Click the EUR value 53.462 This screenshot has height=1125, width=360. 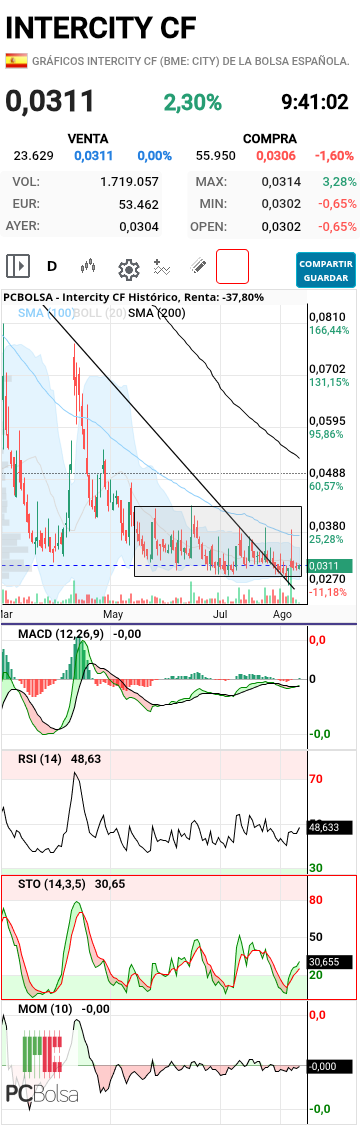(138, 204)
